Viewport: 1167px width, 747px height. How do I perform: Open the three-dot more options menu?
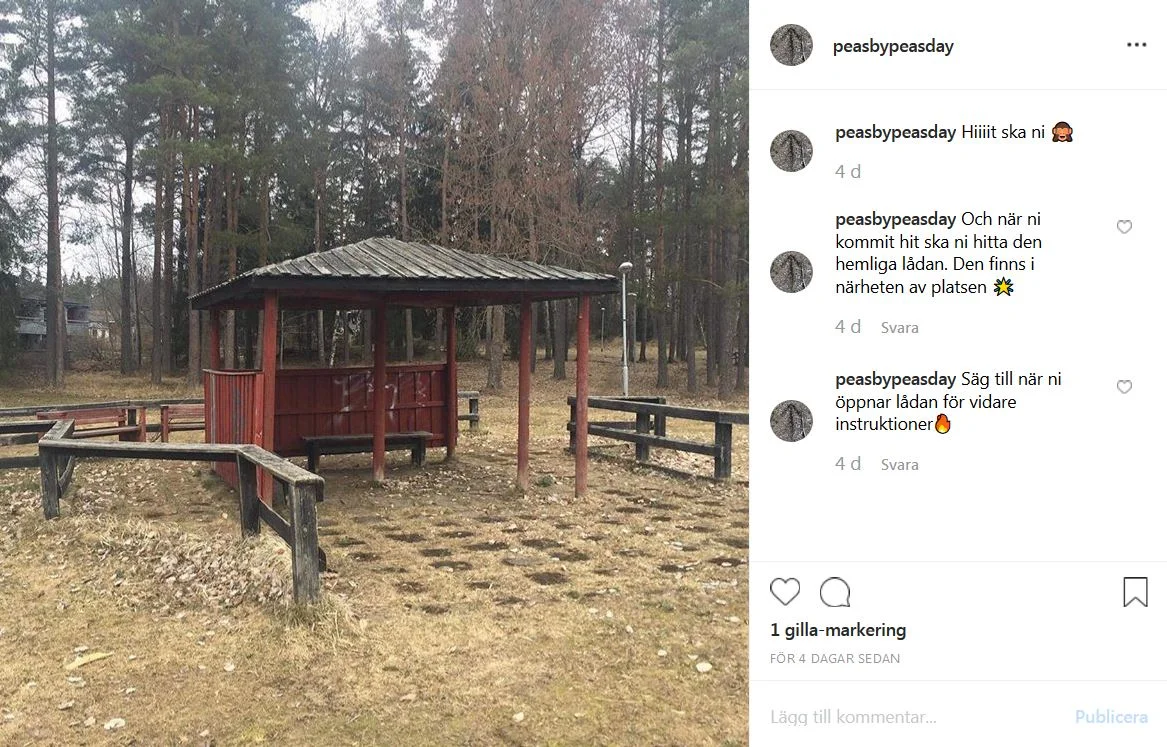(1136, 45)
